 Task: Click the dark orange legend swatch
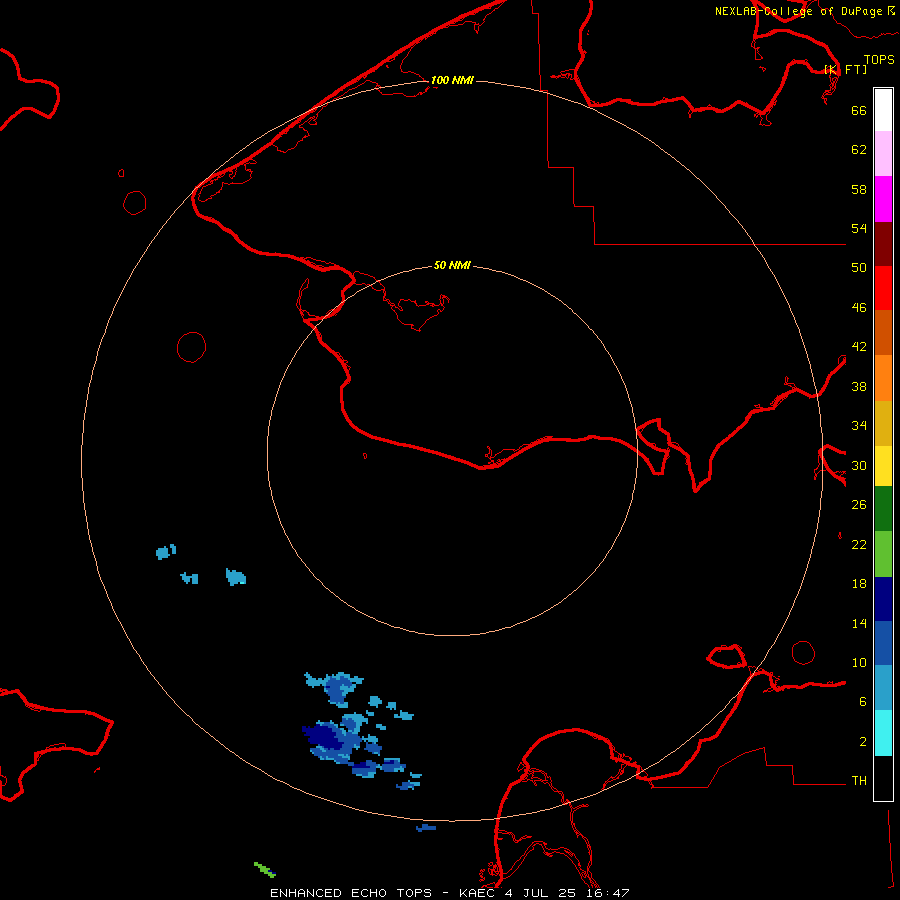pyautogui.click(x=883, y=333)
